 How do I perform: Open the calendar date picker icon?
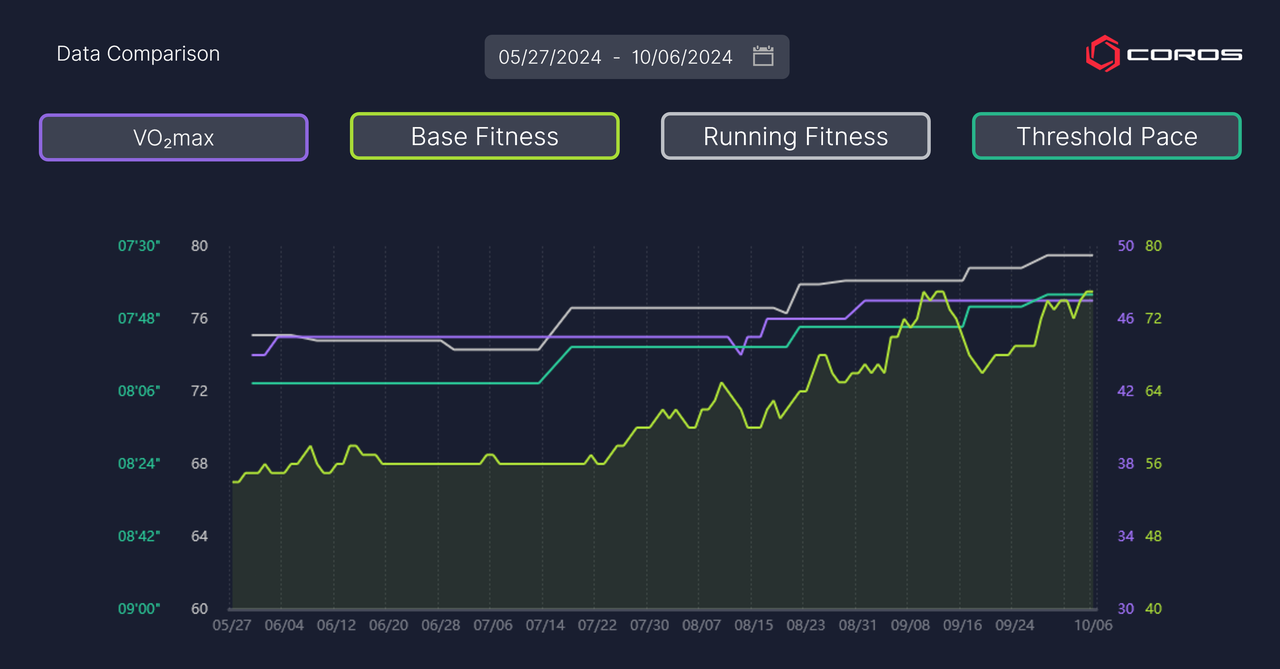coord(763,57)
